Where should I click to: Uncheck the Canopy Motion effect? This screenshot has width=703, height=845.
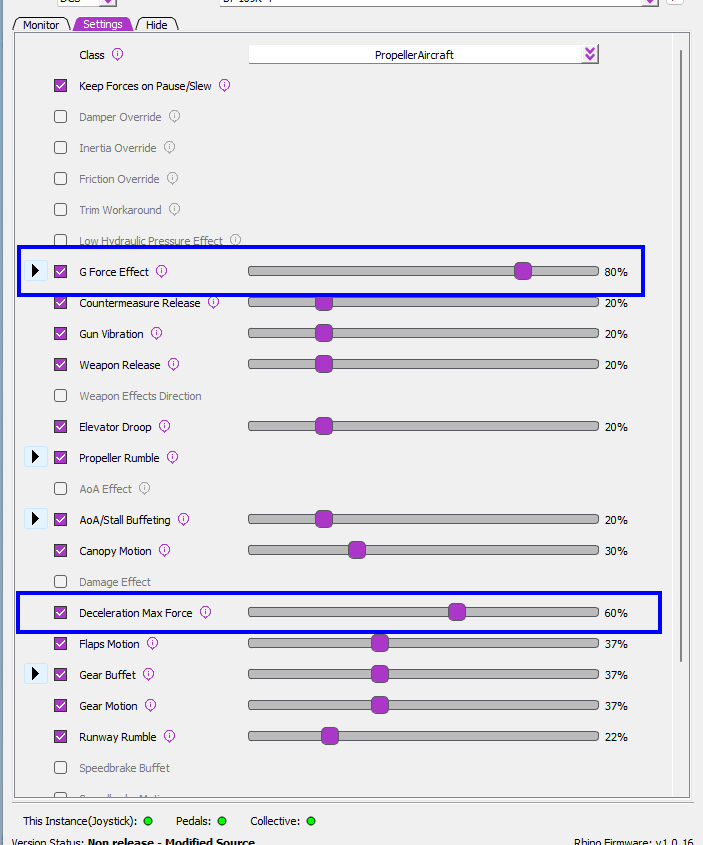point(61,551)
